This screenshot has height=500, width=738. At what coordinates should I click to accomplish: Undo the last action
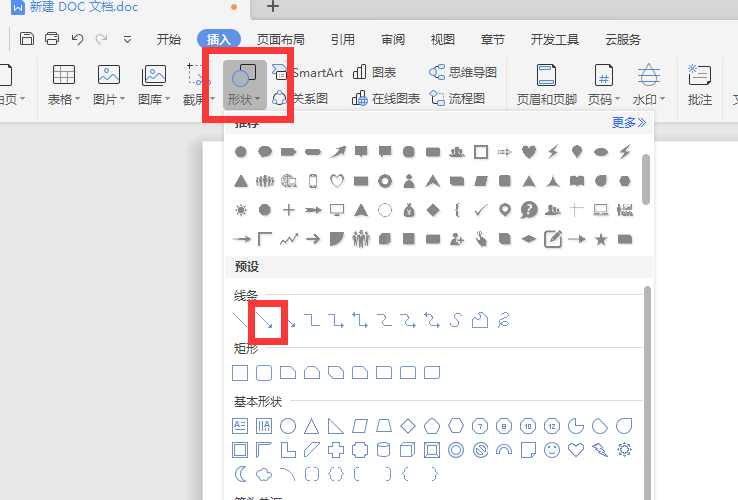[78, 39]
